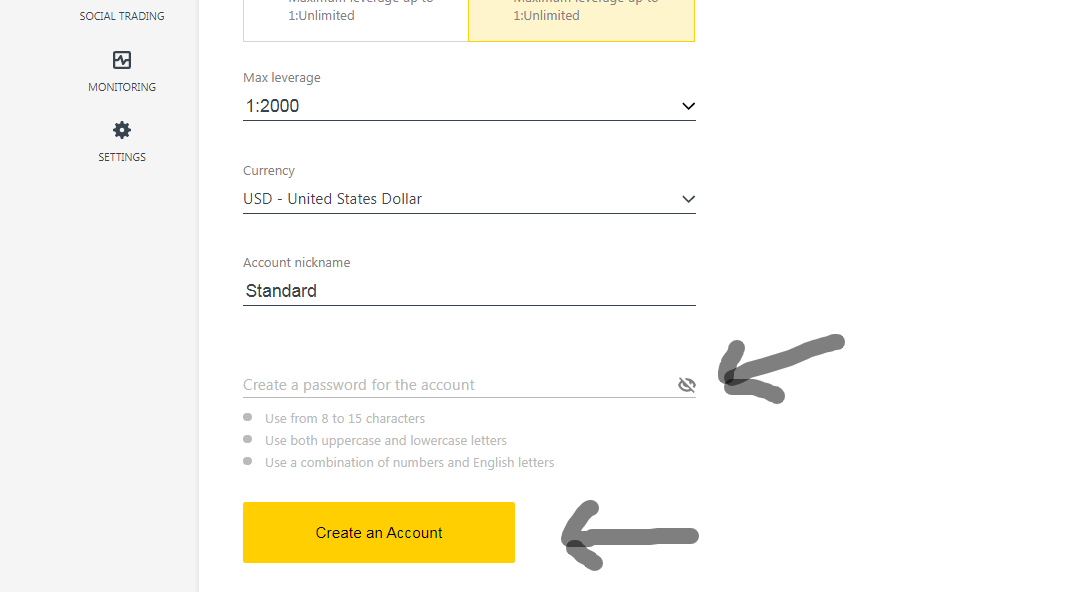Choose the highlighted yellow account type card

click(581, 17)
